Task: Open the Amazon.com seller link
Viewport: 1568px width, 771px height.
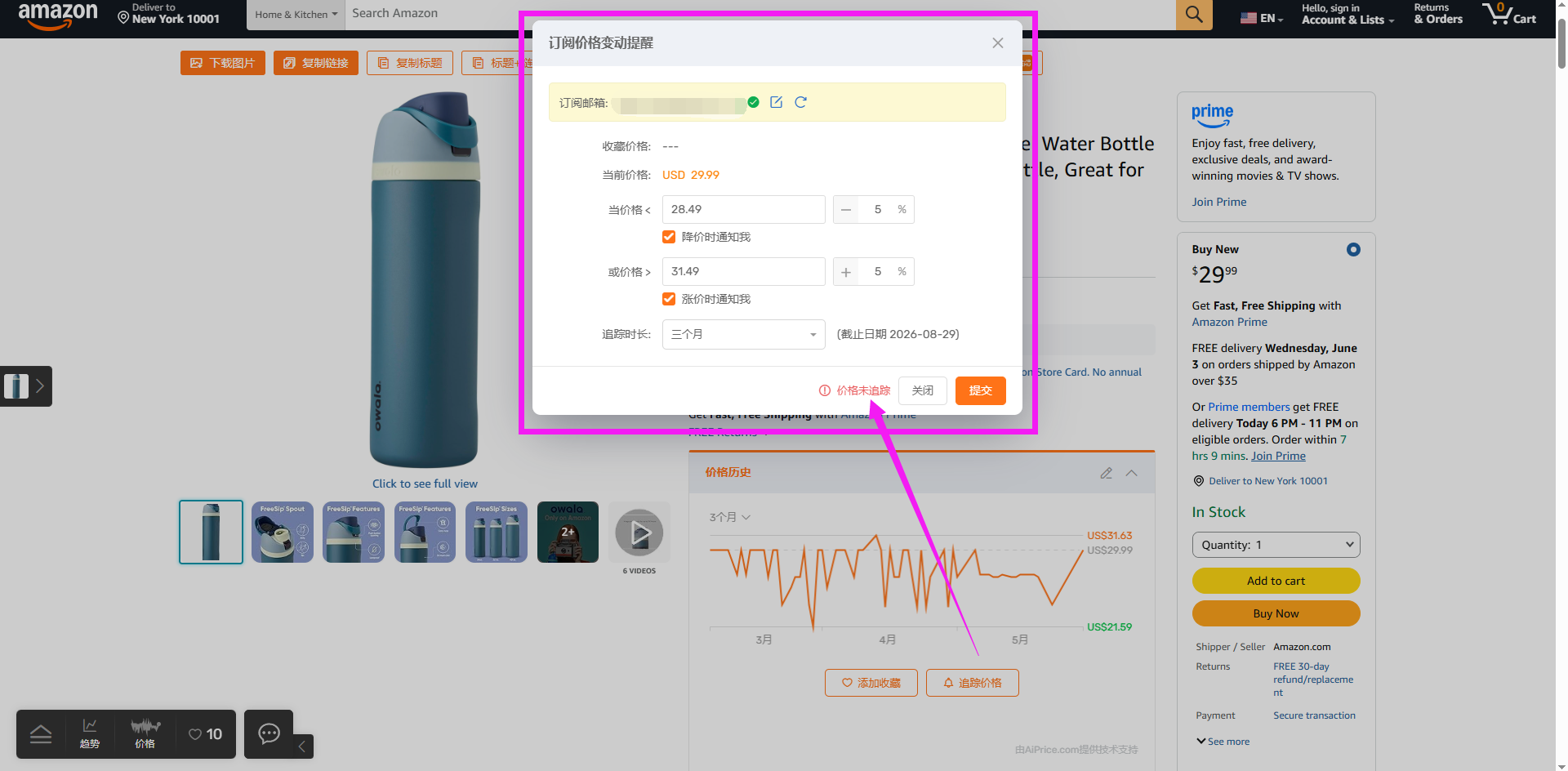Action: [1302, 647]
